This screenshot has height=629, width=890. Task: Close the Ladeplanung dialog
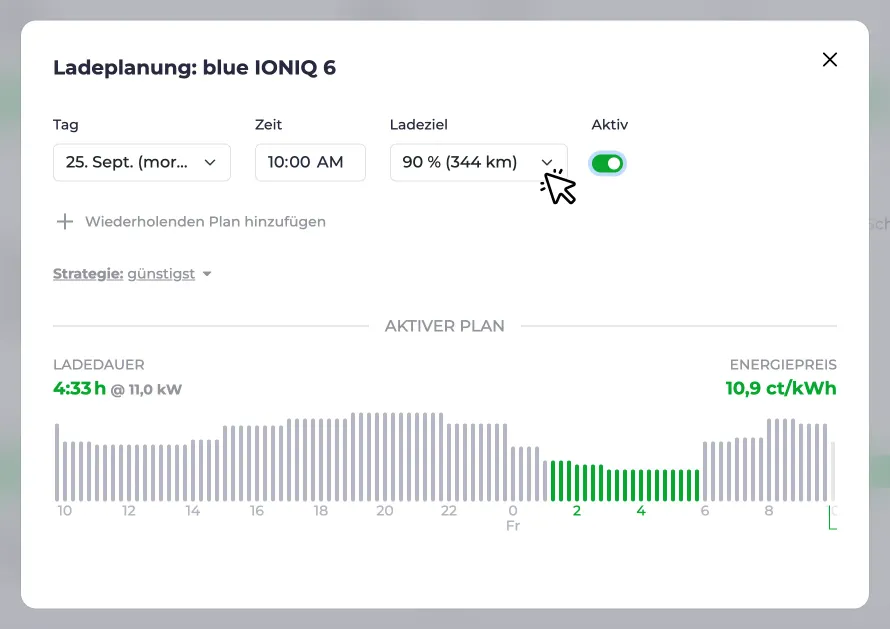tap(829, 60)
